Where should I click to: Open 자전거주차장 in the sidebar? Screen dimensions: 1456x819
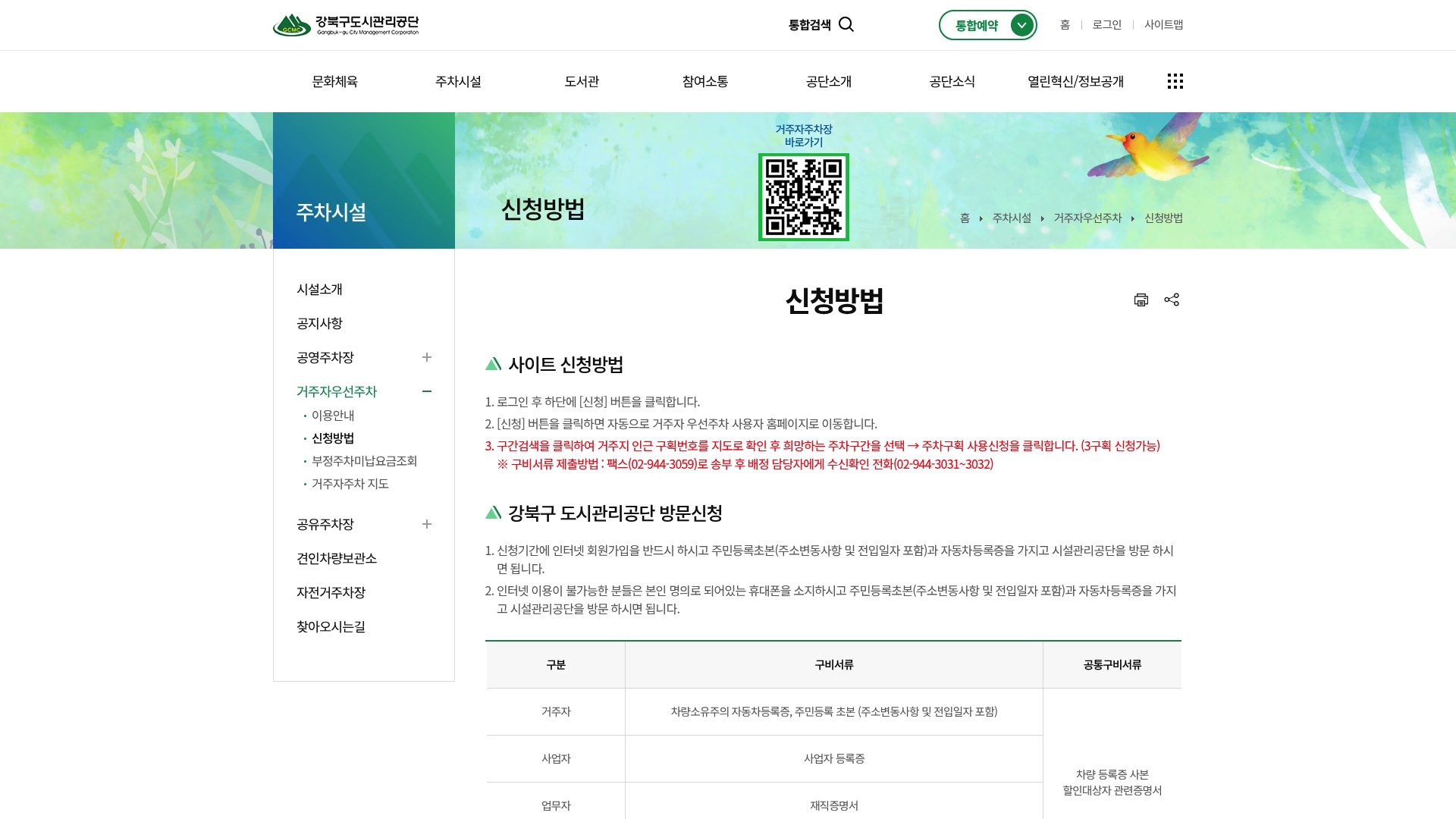[331, 592]
